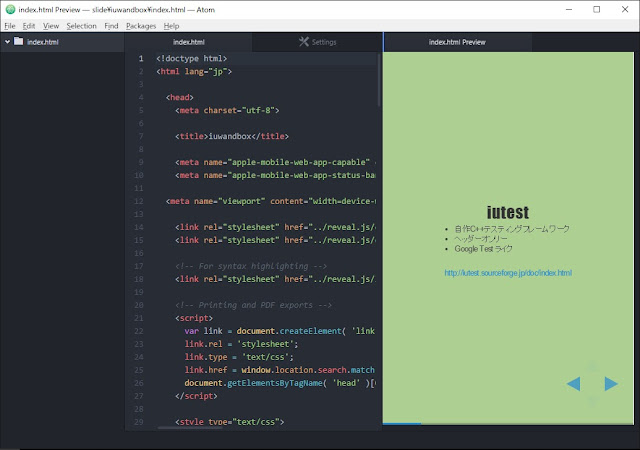
Task: Click the closing </script> tag line
Action: [x=196, y=396]
